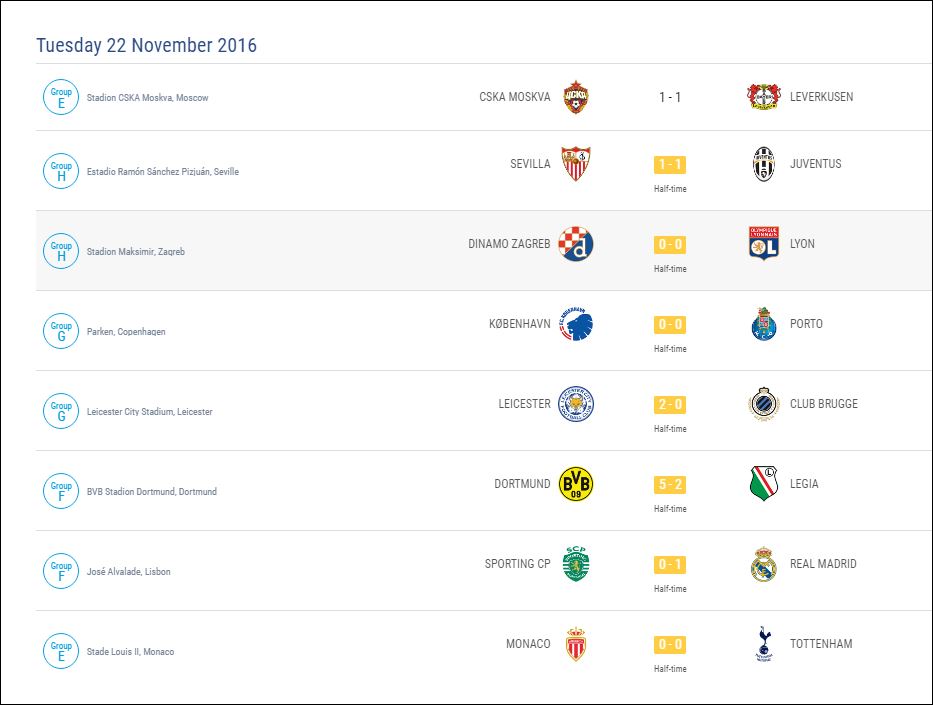Select the SEVILLA team name

coord(530,164)
